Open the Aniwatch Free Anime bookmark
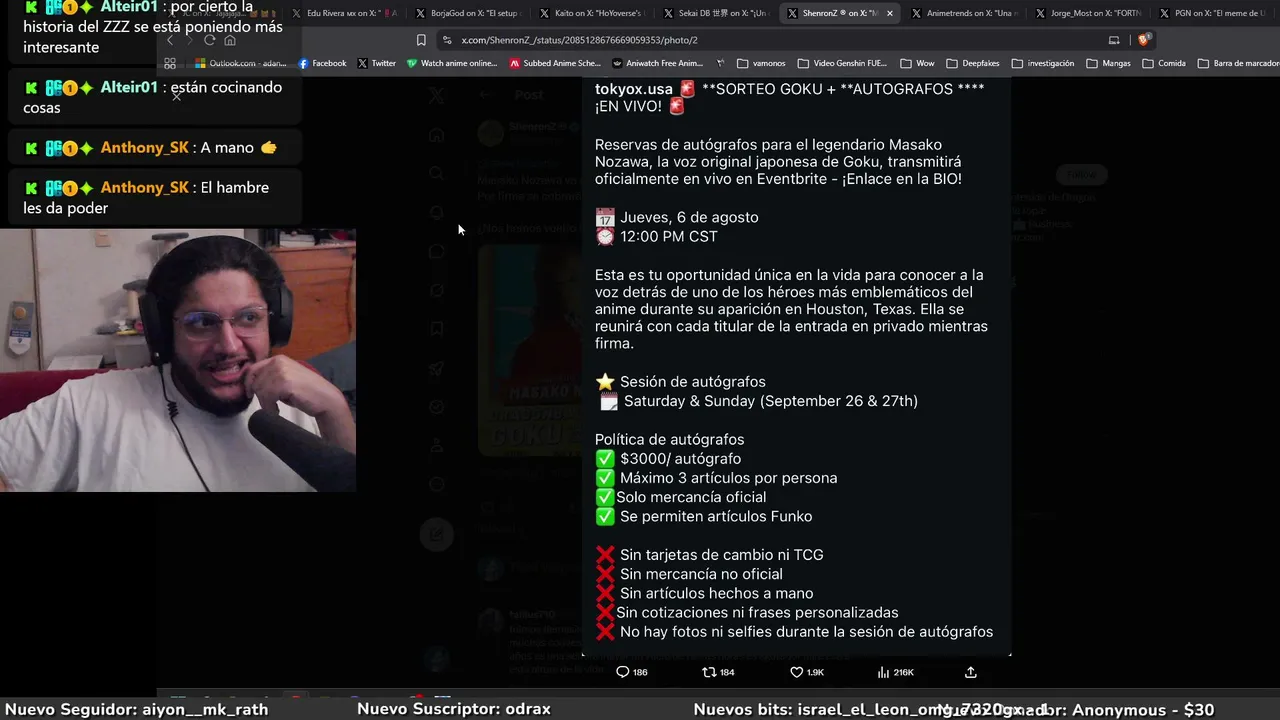 [657, 63]
